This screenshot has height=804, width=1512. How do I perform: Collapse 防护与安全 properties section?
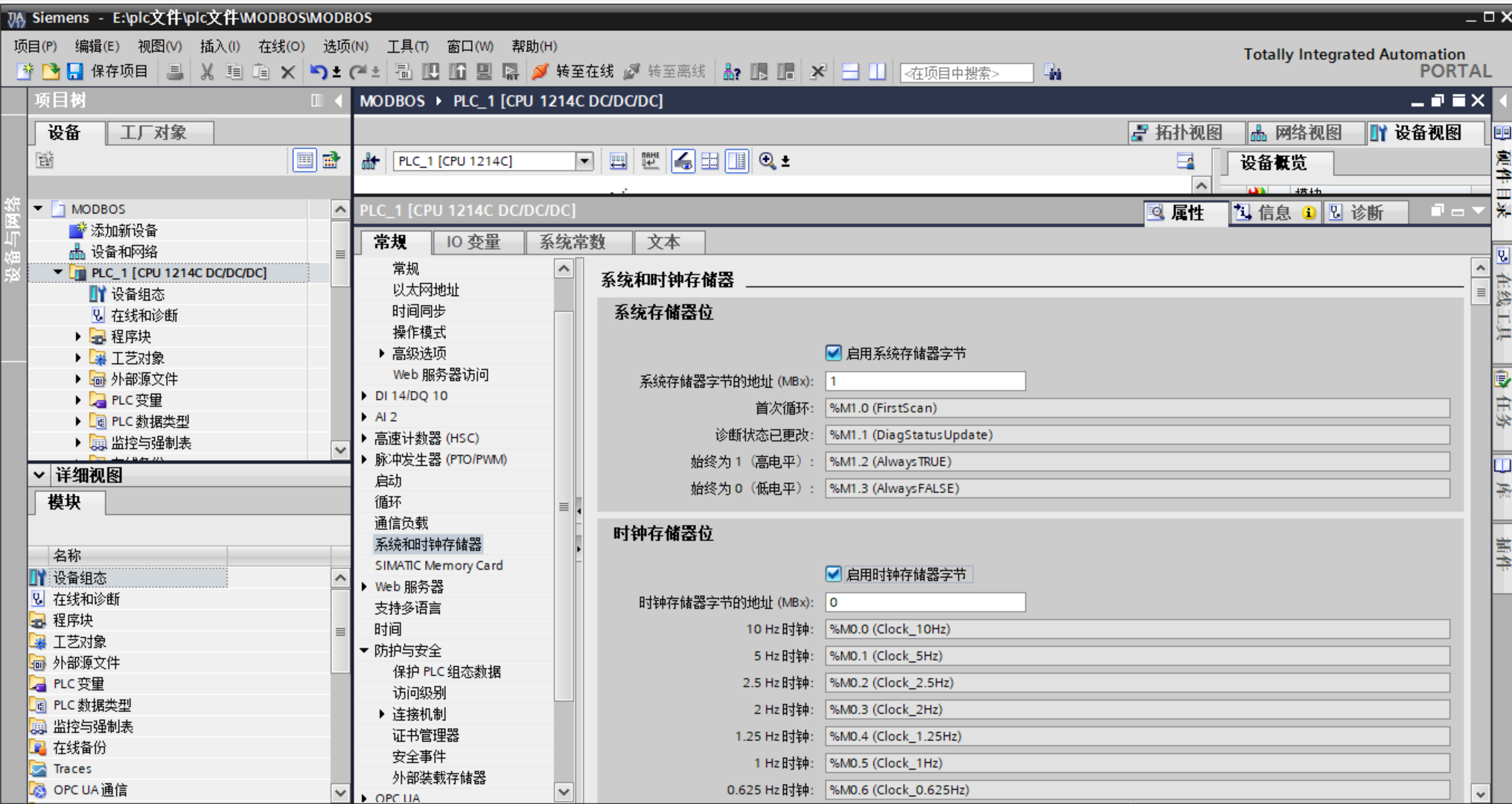364,651
